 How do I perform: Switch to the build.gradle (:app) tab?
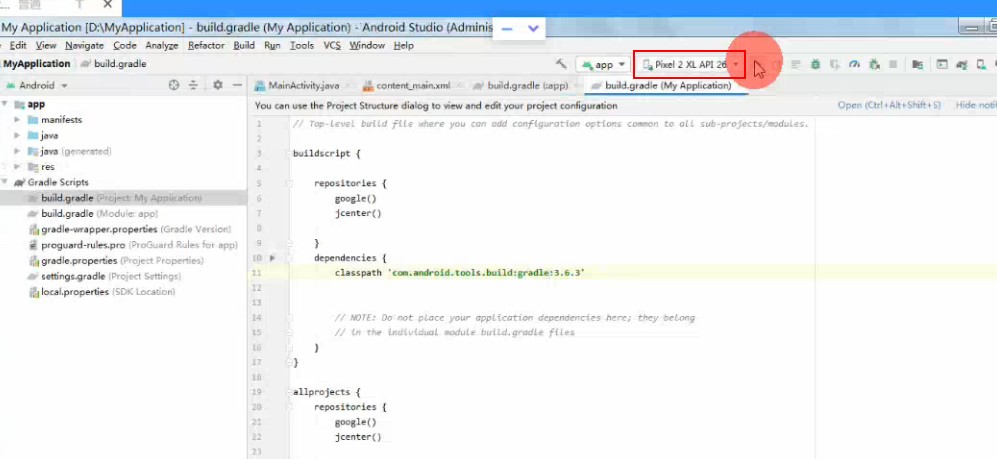coord(527,85)
